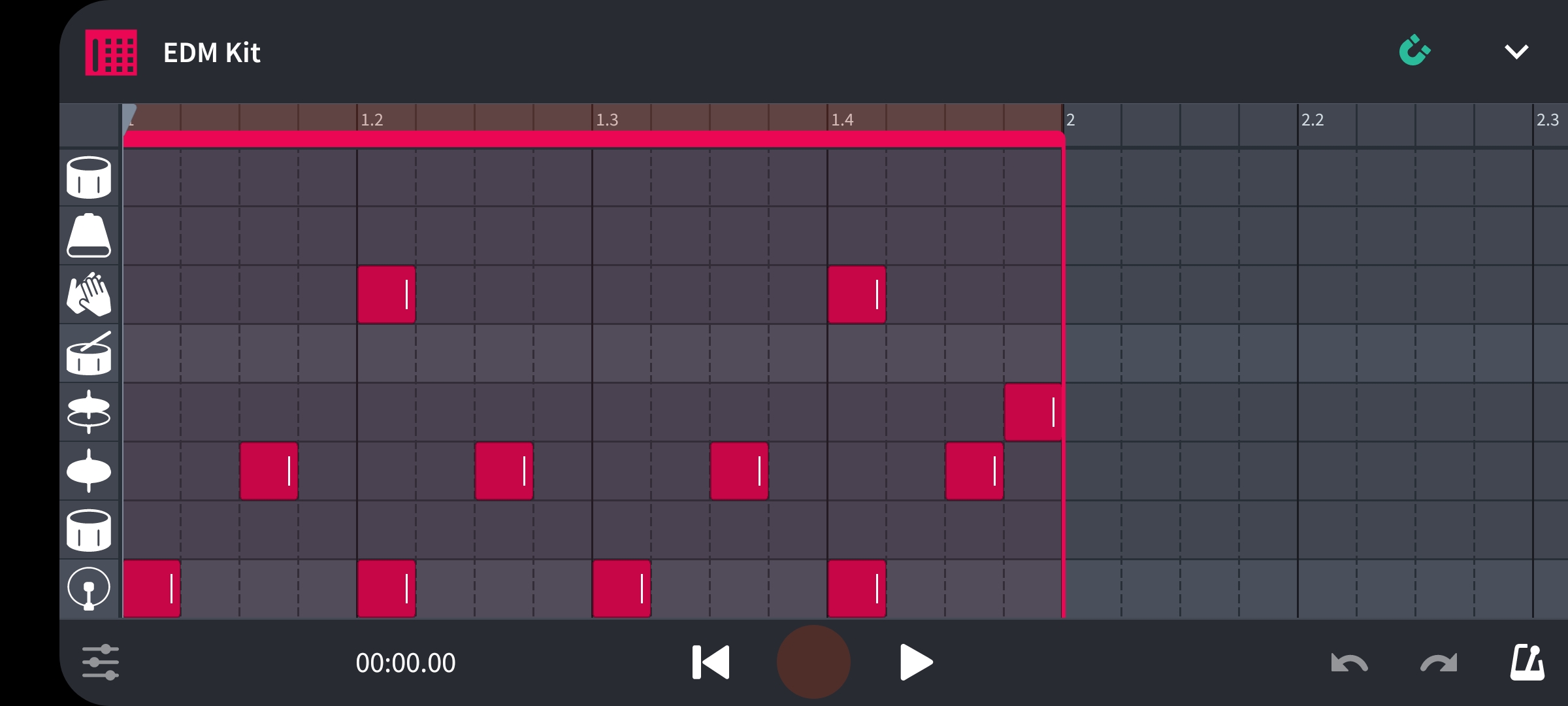Open the mixer sliders settings icon
The height and width of the screenshot is (706, 1568).
pyautogui.click(x=101, y=662)
